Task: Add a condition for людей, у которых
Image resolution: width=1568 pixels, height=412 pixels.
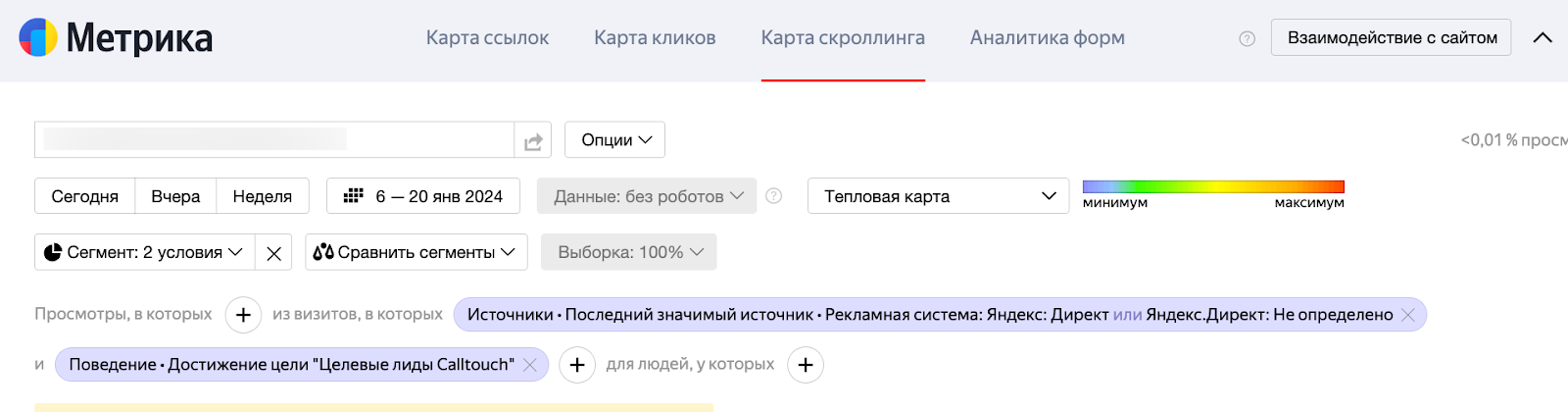Action: [x=806, y=365]
